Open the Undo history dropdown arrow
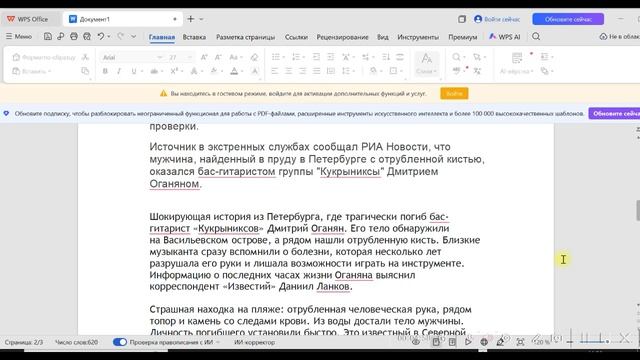 [109, 37]
